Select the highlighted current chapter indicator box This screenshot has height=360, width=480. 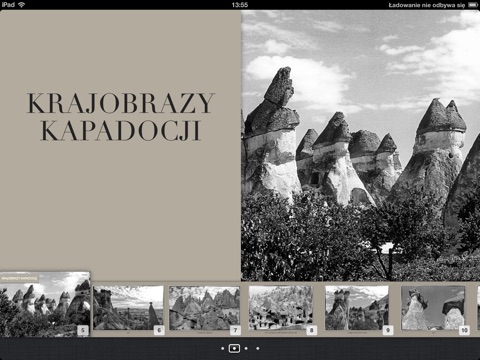[x=234, y=348]
